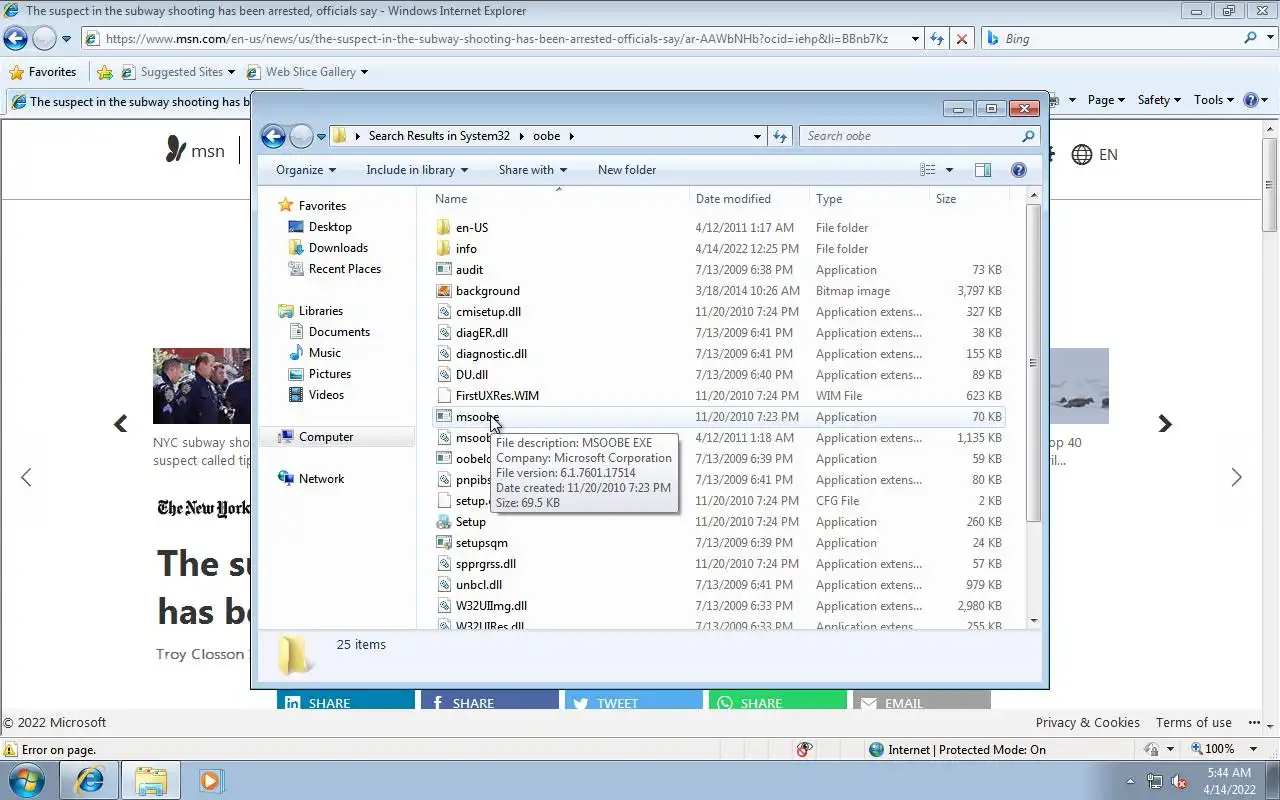
Task: Click the Internet Explorer taskbar icon
Action: click(89, 780)
